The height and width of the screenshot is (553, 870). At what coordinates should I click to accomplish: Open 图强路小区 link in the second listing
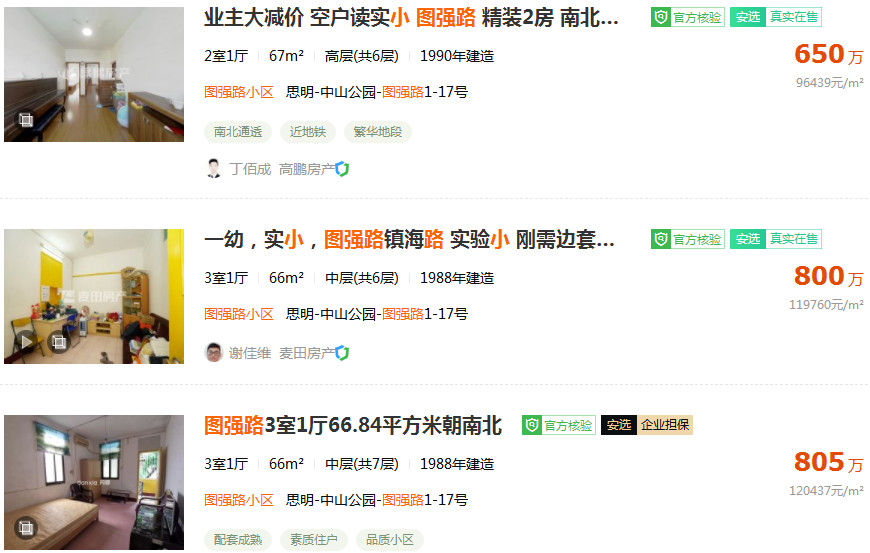239,314
